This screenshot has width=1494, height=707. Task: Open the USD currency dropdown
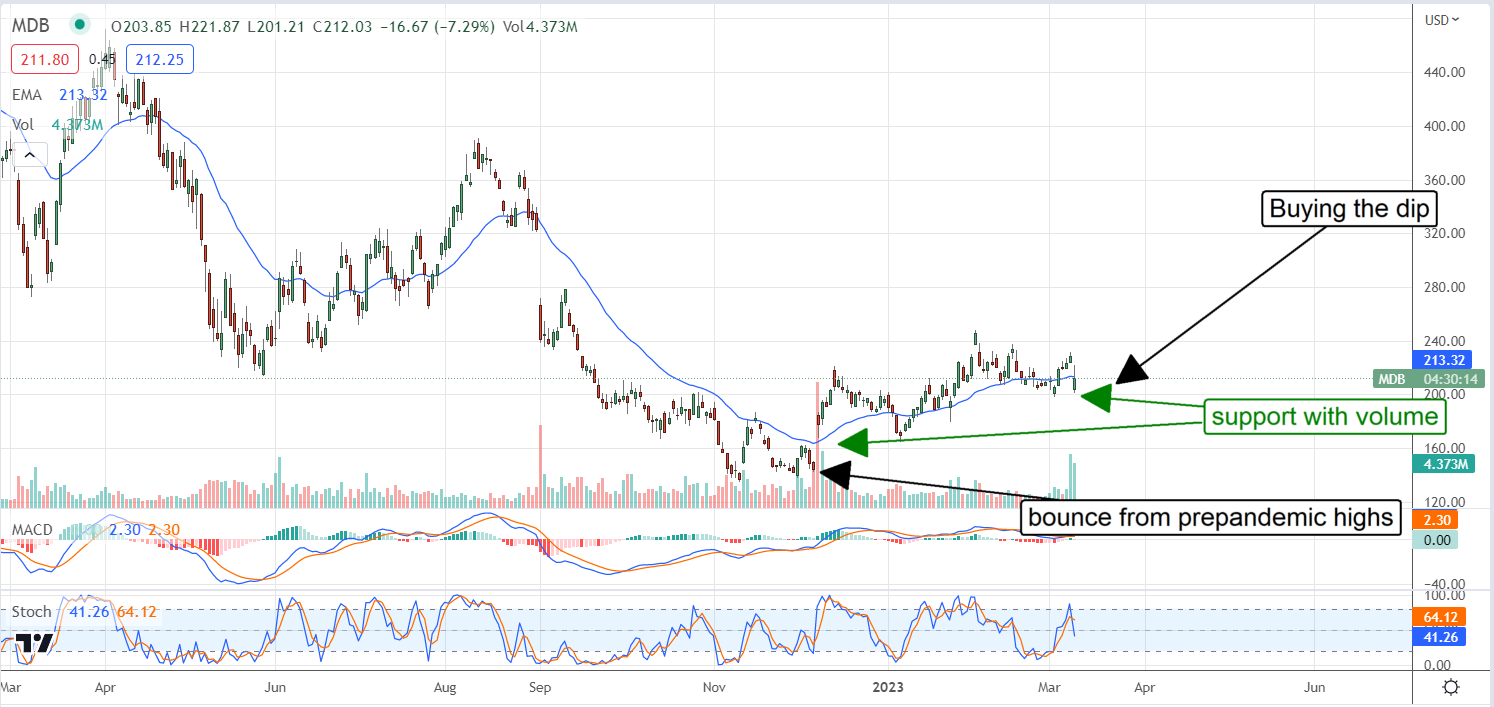tap(1441, 19)
